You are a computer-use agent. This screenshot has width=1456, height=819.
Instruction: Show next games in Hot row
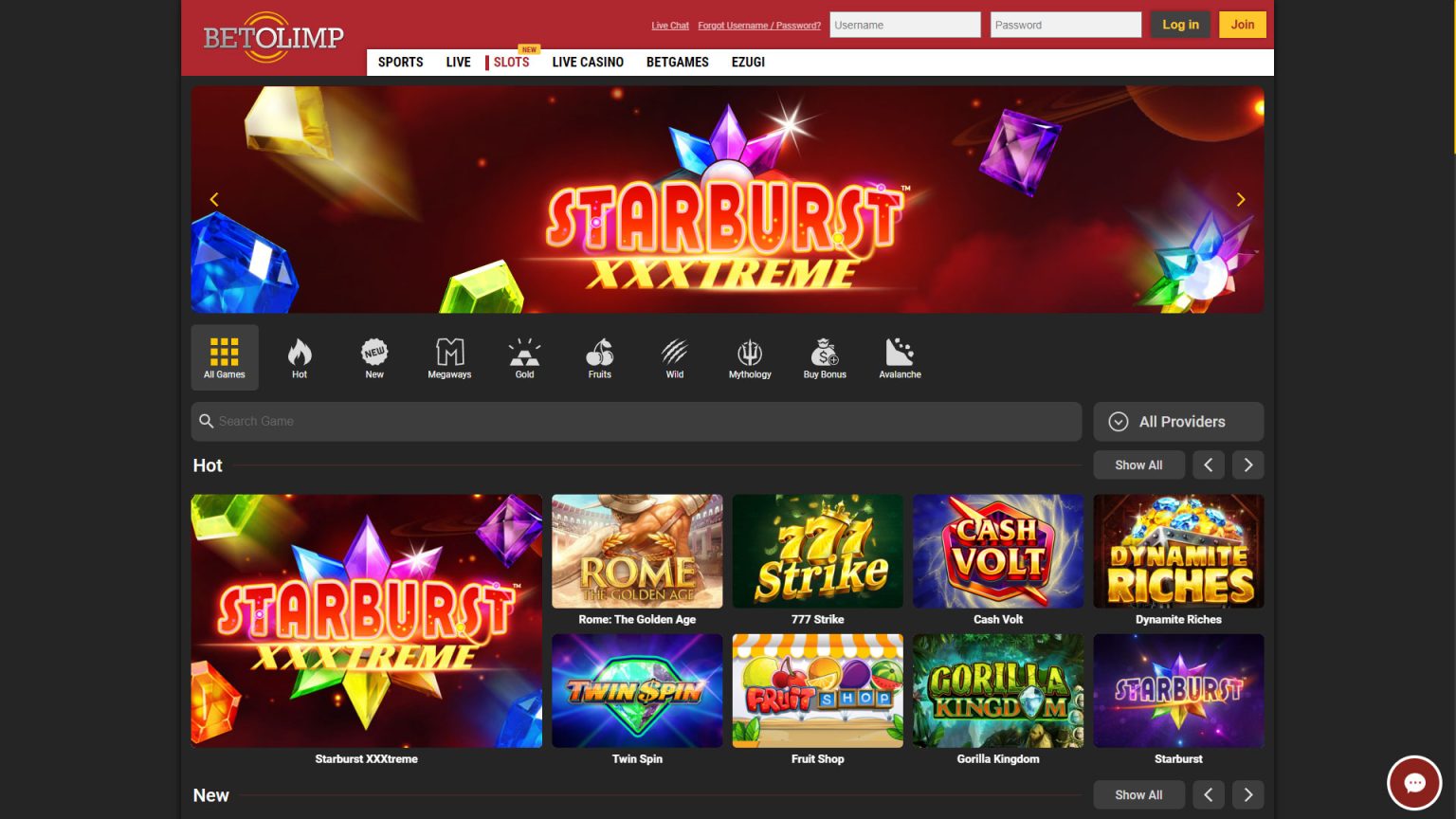pos(1248,465)
